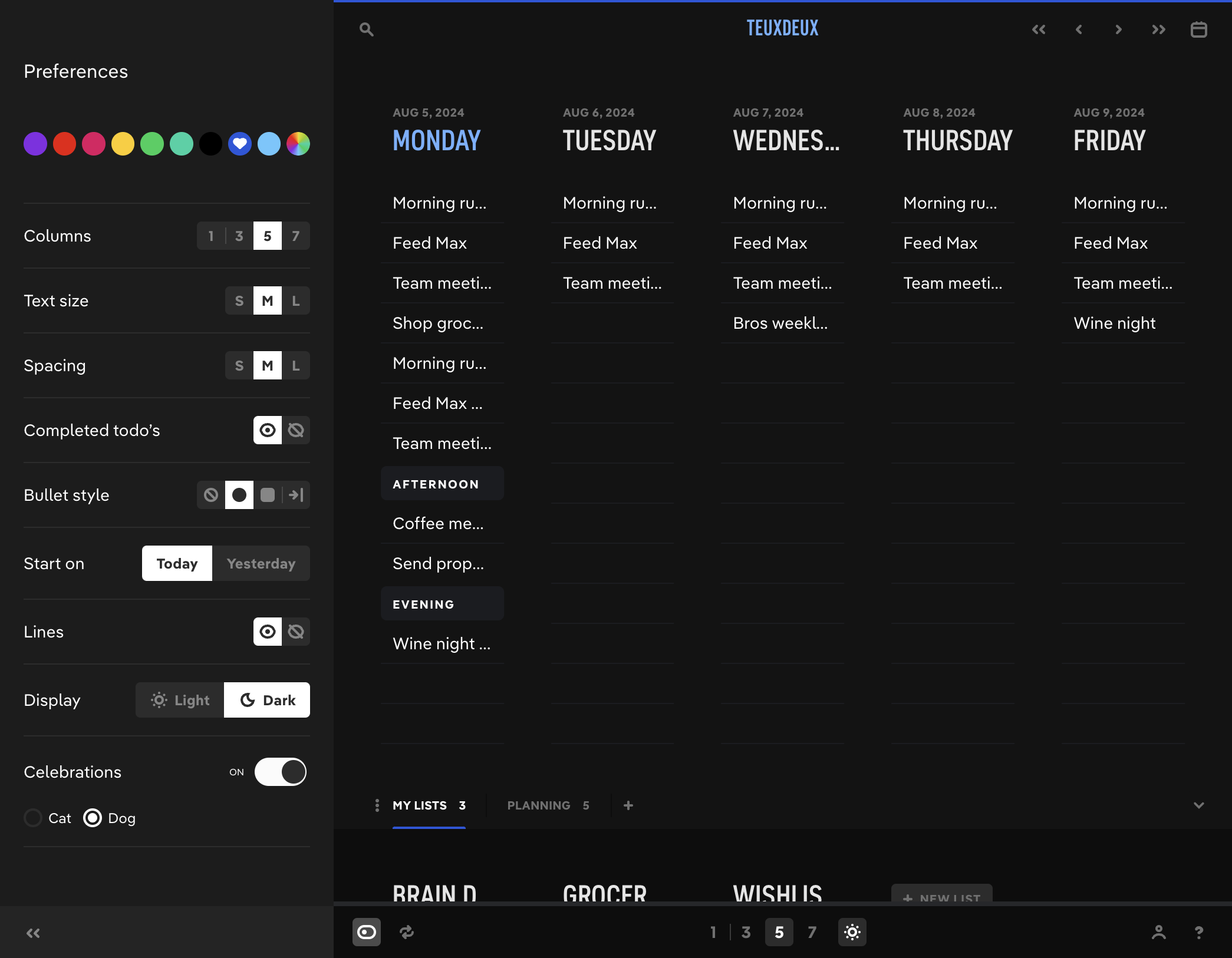The width and height of the screenshot is (1232, 958).
Task: Collapse the lists section chevron
Action: [x=1198, y=805]
